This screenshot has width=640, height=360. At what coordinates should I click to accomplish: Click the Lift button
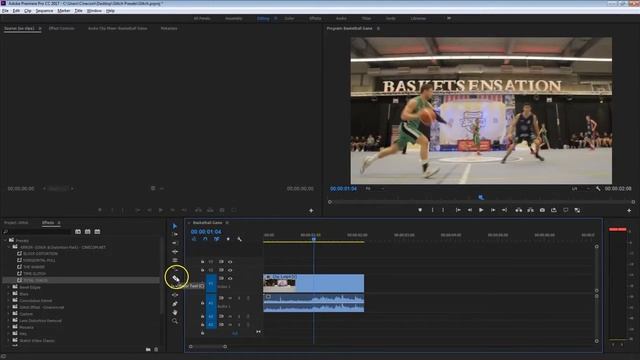518,210
